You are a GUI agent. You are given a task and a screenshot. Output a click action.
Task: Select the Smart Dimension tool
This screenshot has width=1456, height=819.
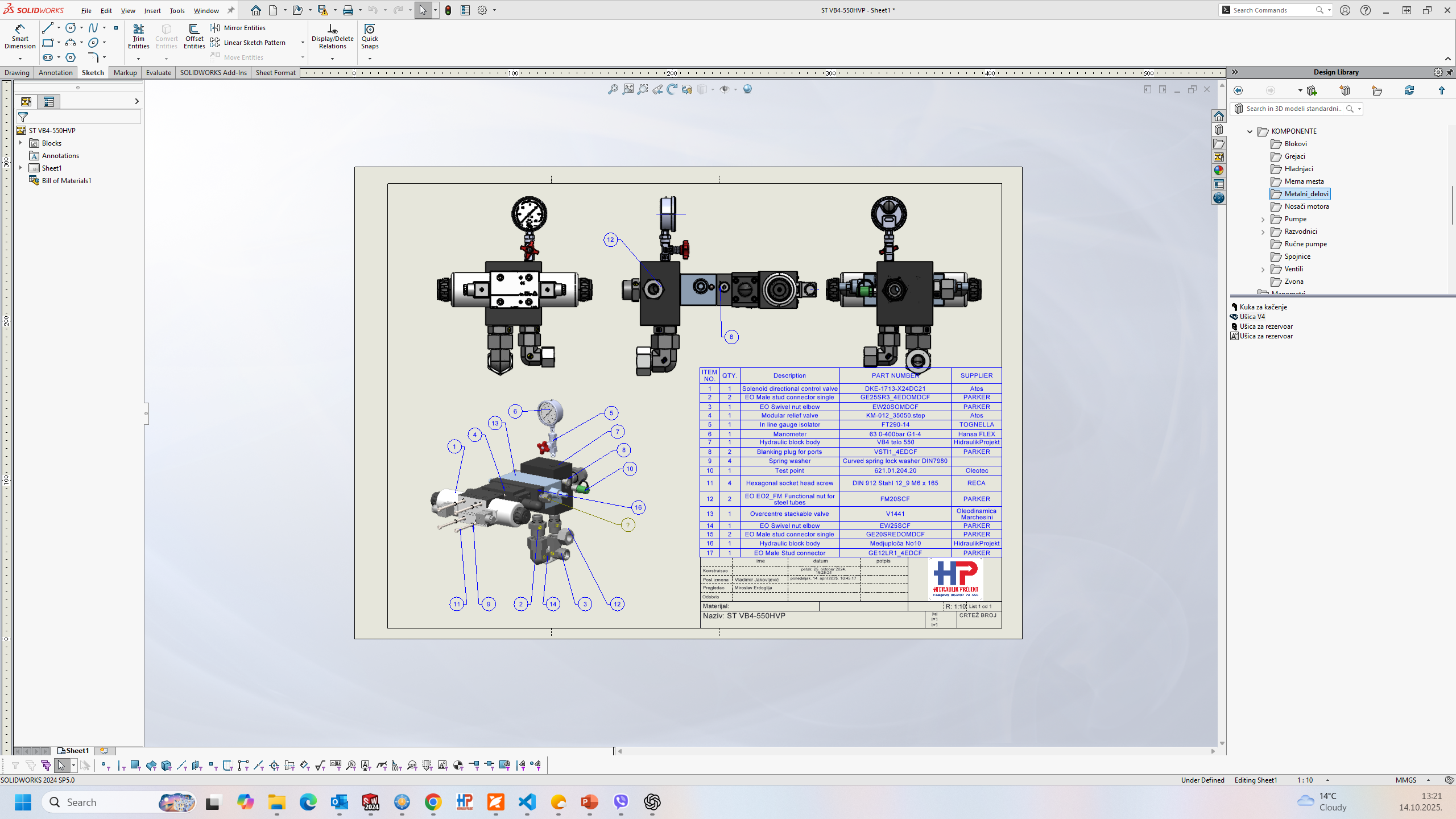pos(20,37)
